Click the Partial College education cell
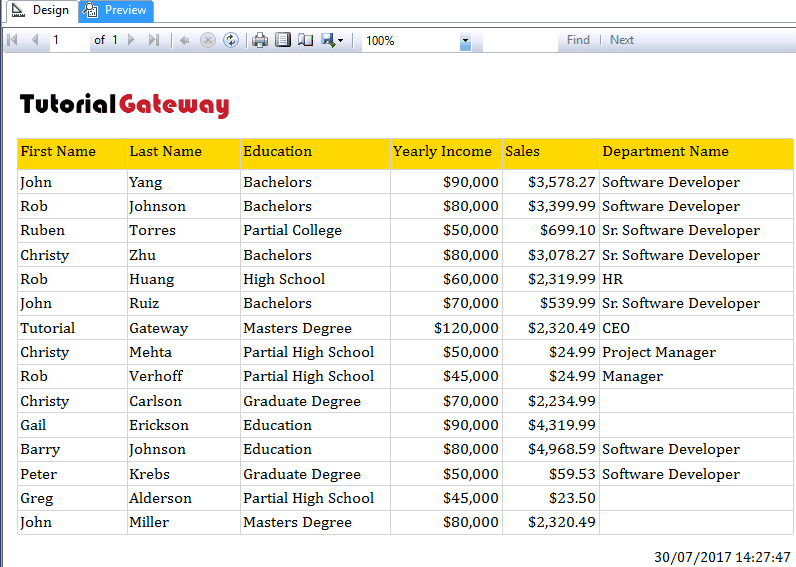This screenshot has height=567, width=796. coord(315,230)
